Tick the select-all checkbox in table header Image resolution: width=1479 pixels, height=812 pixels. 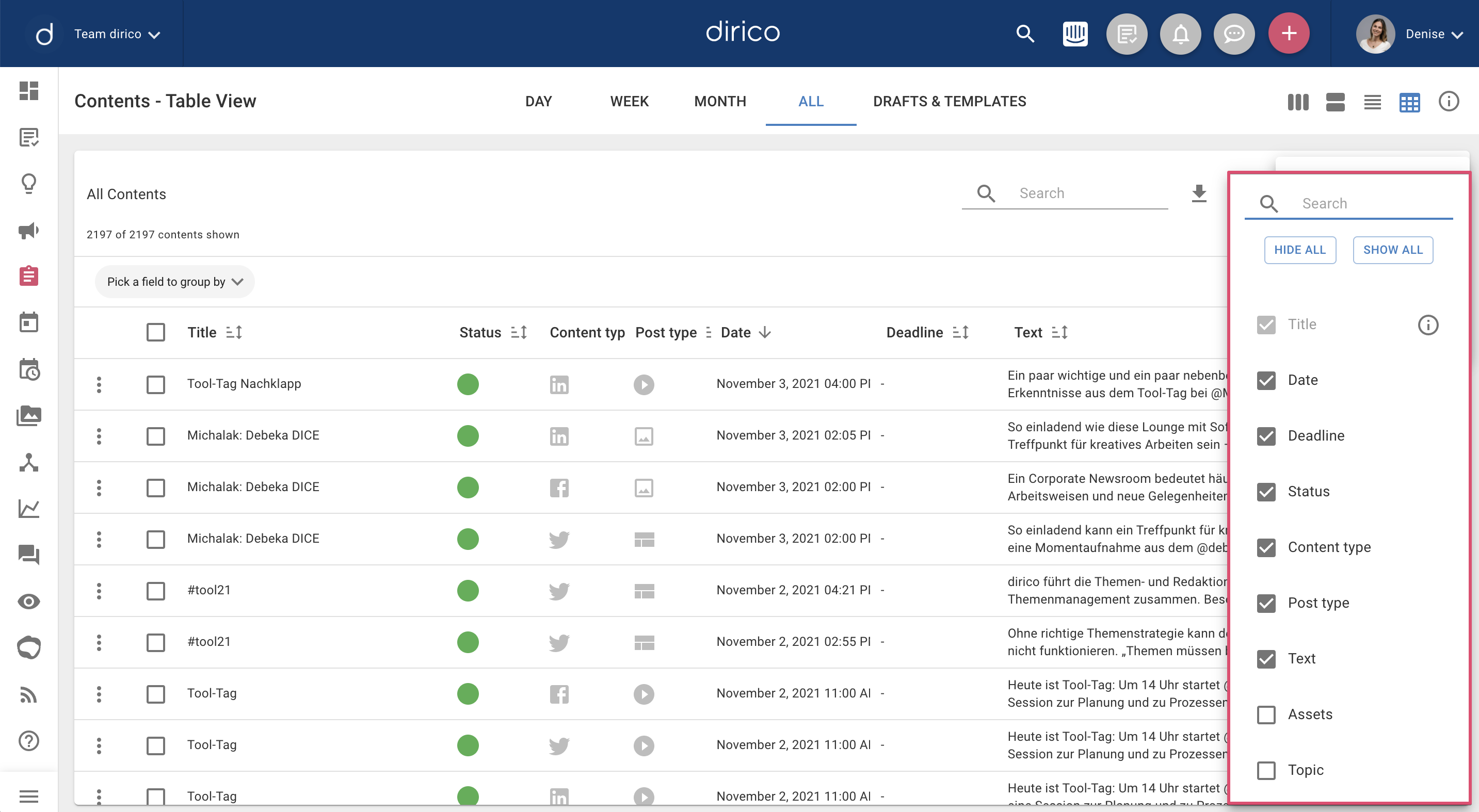coord(156,332)
